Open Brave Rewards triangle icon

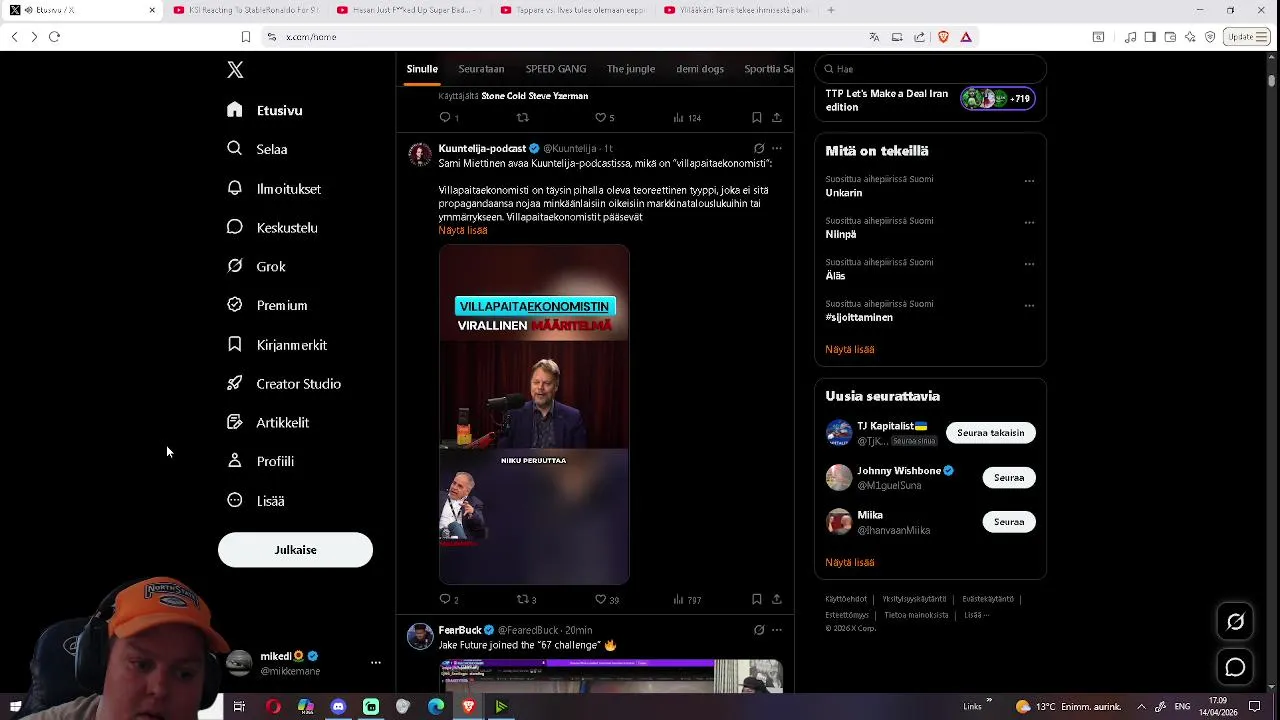[x=966, y=37]
